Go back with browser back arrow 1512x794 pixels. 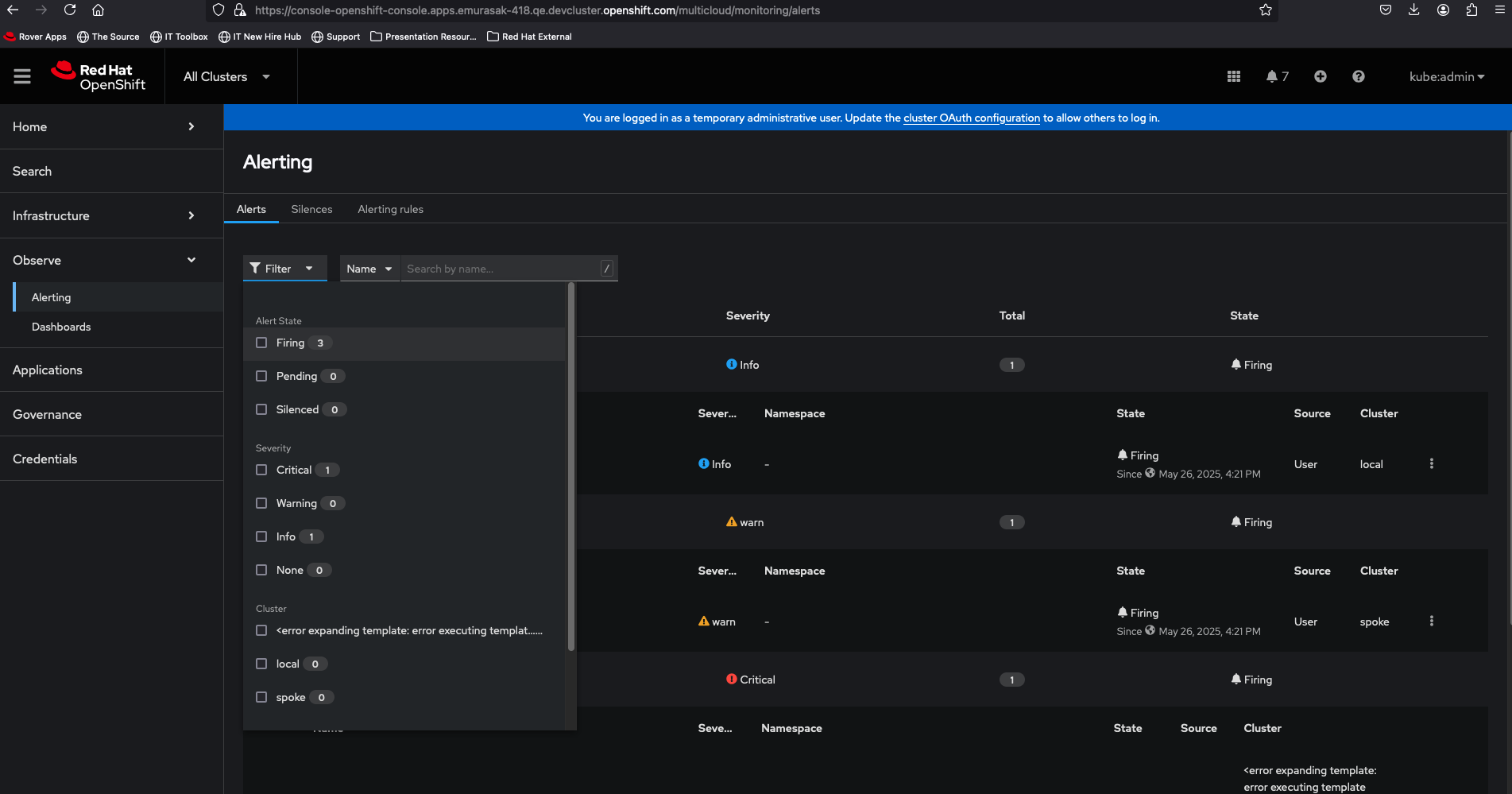(x=13, y=10)
